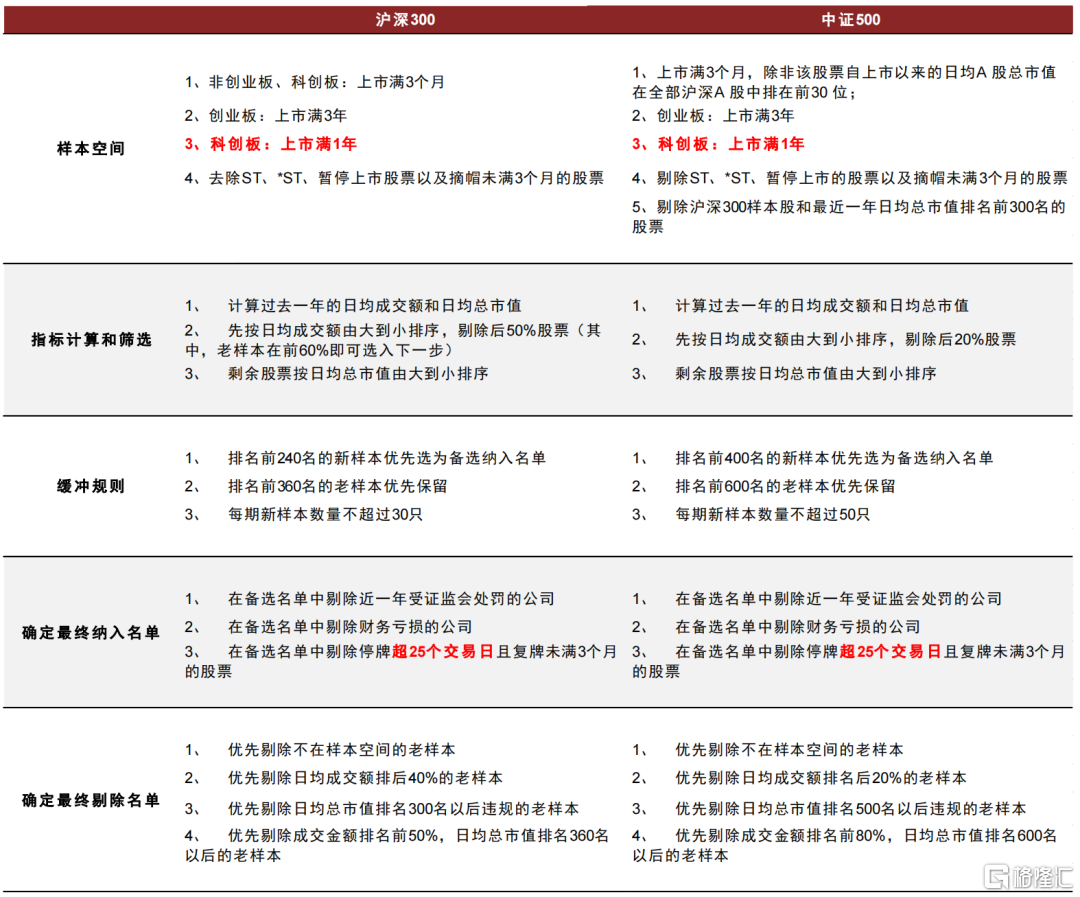The width and height of the screenshot is (1080, 897).
Task: Click 成交金额排名前50% removal rule
Action: pos(397,845)
